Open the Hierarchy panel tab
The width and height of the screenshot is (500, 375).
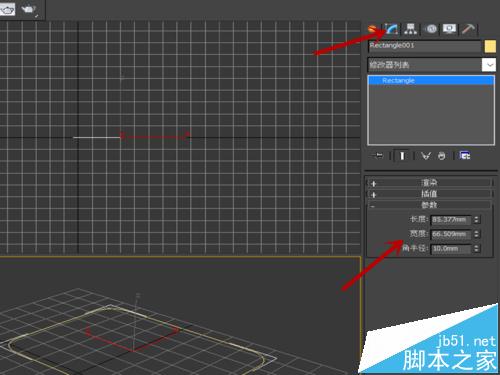pos(410,29)
